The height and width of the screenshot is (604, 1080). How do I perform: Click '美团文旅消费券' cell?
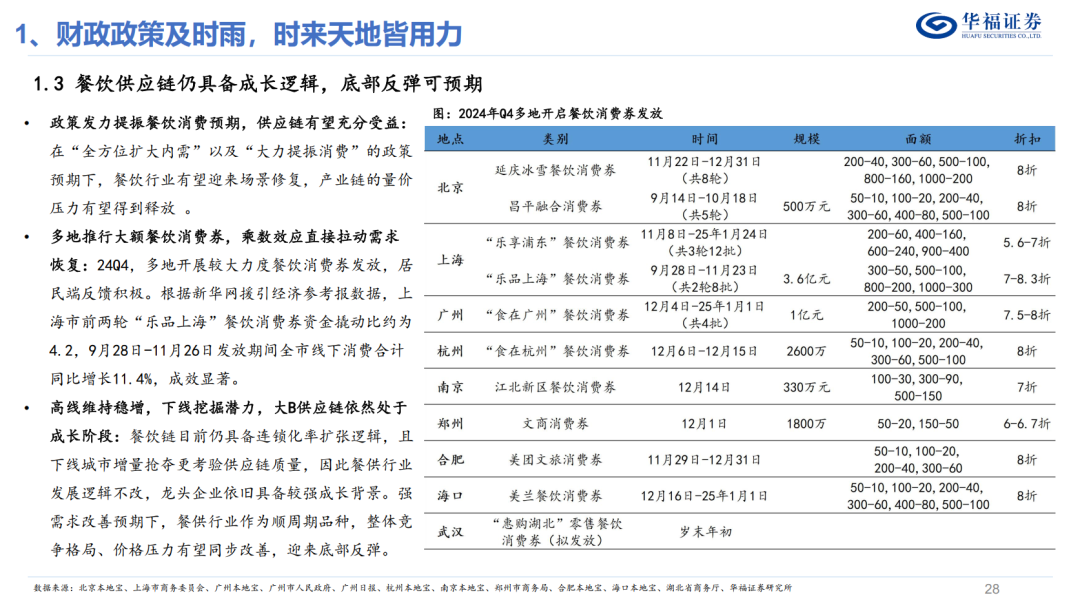[x=555, y=459]
